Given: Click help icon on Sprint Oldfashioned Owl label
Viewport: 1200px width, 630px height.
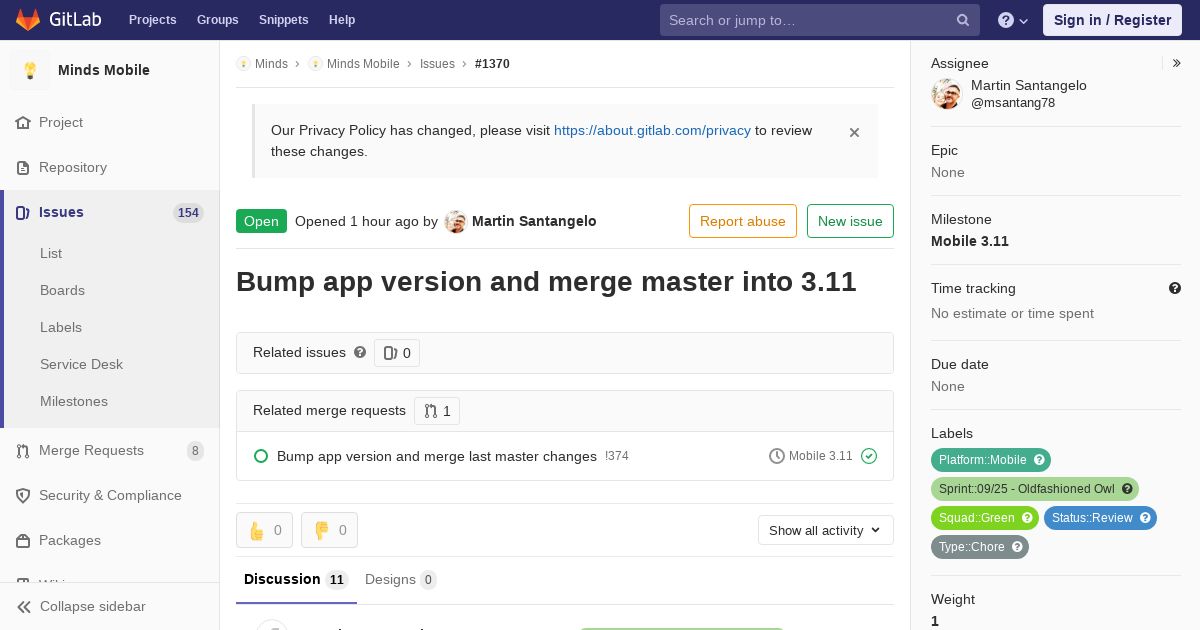Looking at the screenshot, I should [x=1127, y=489].
